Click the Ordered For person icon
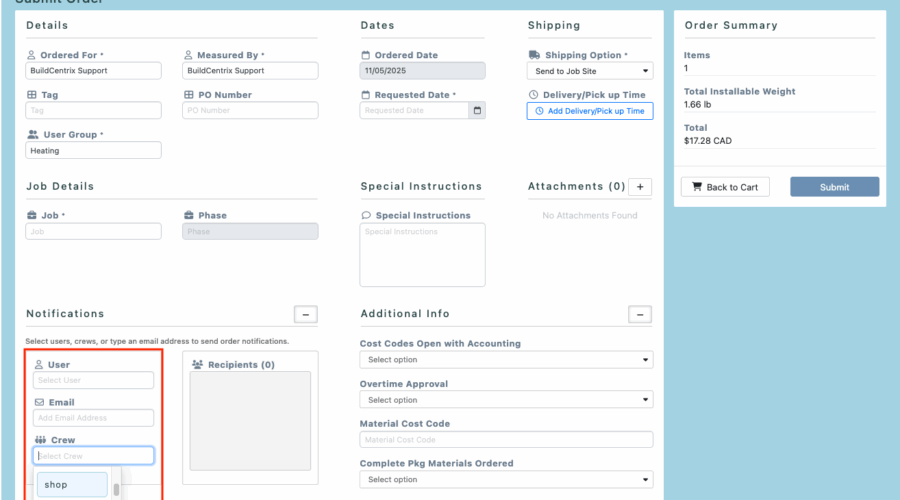Screen dimensions: 900x500 click(x=31, y=55)
